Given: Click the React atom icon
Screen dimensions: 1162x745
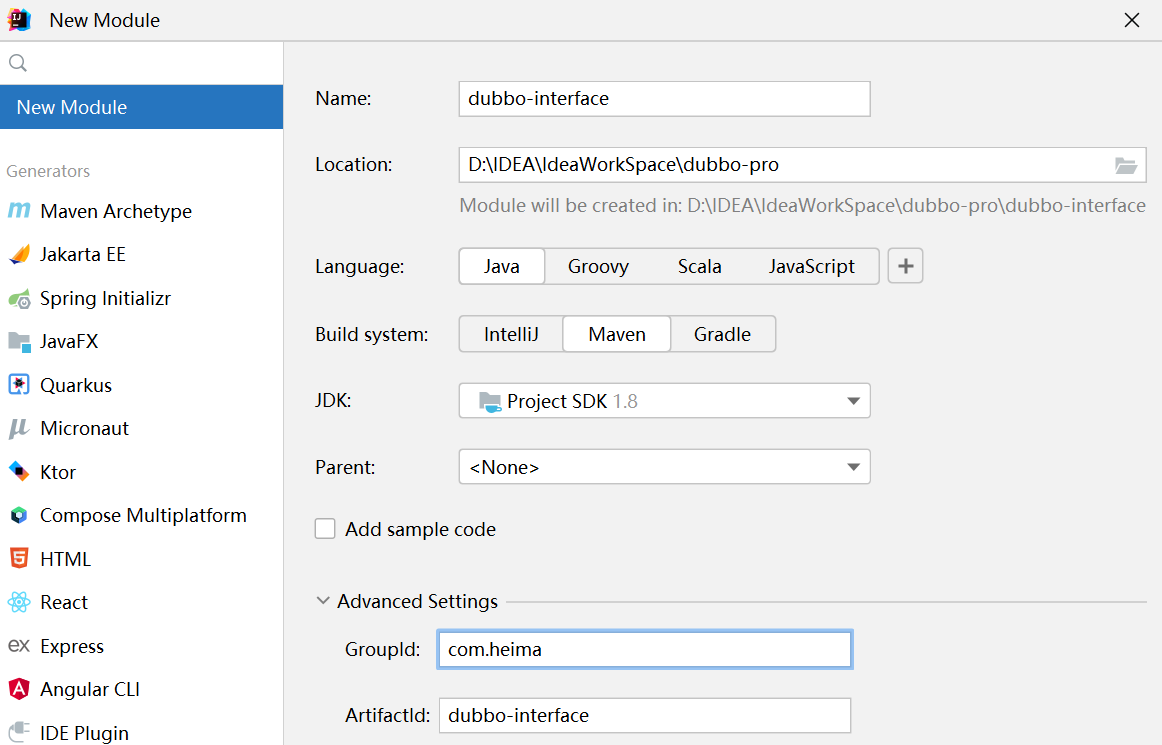Looking at the screenshot, I should [x=19, y=602].
